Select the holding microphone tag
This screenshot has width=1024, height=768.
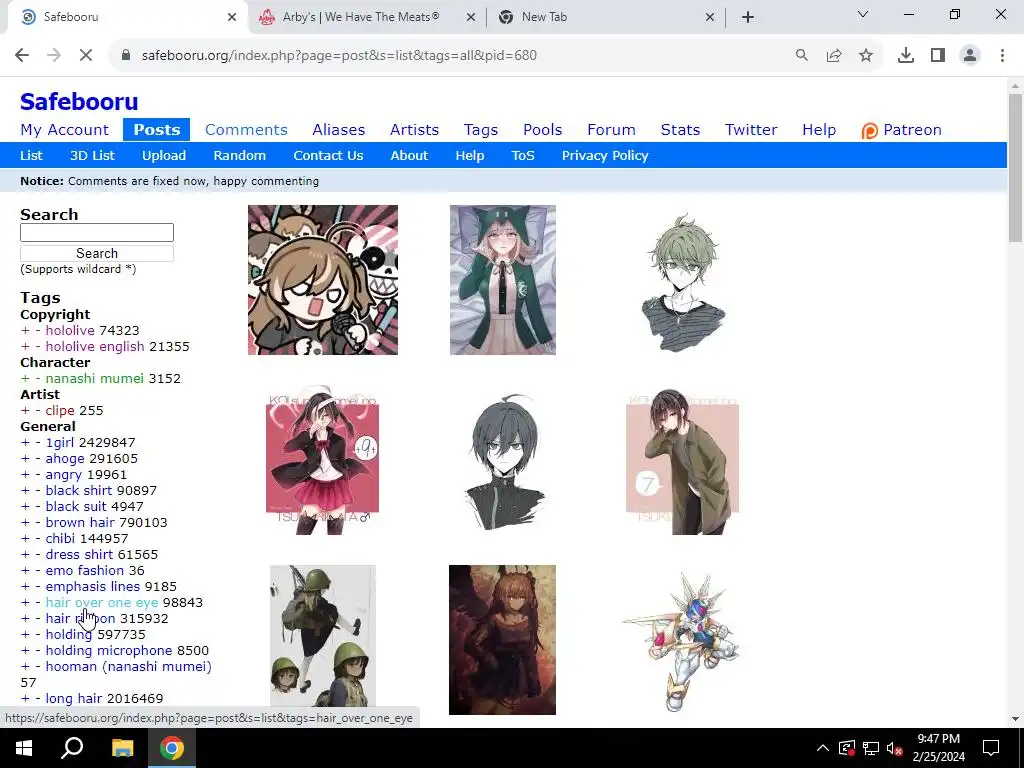pyautogui.click(x=109, y=650)
